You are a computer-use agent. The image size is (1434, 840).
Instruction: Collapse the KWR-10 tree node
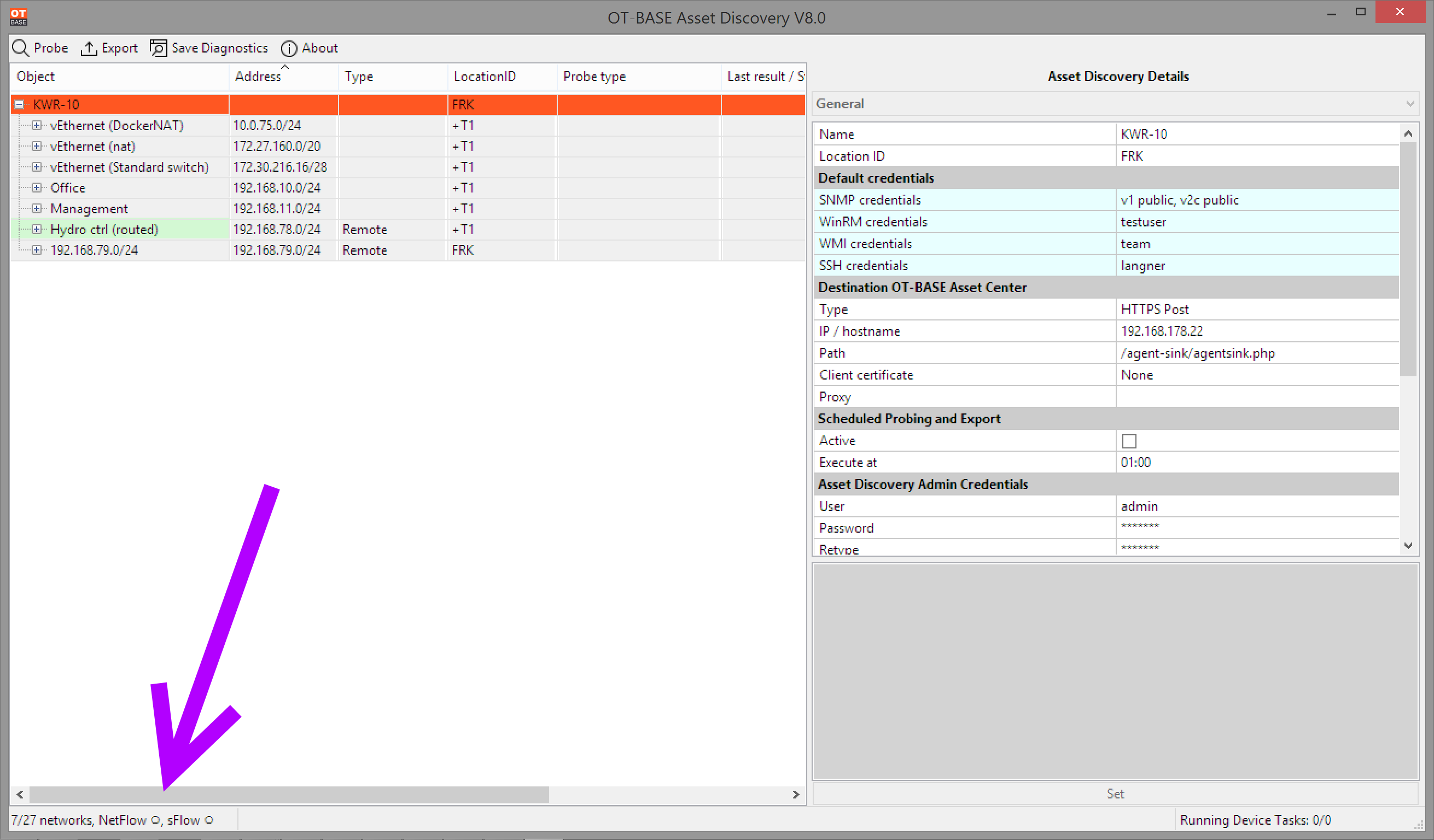[x=19, y=104]
